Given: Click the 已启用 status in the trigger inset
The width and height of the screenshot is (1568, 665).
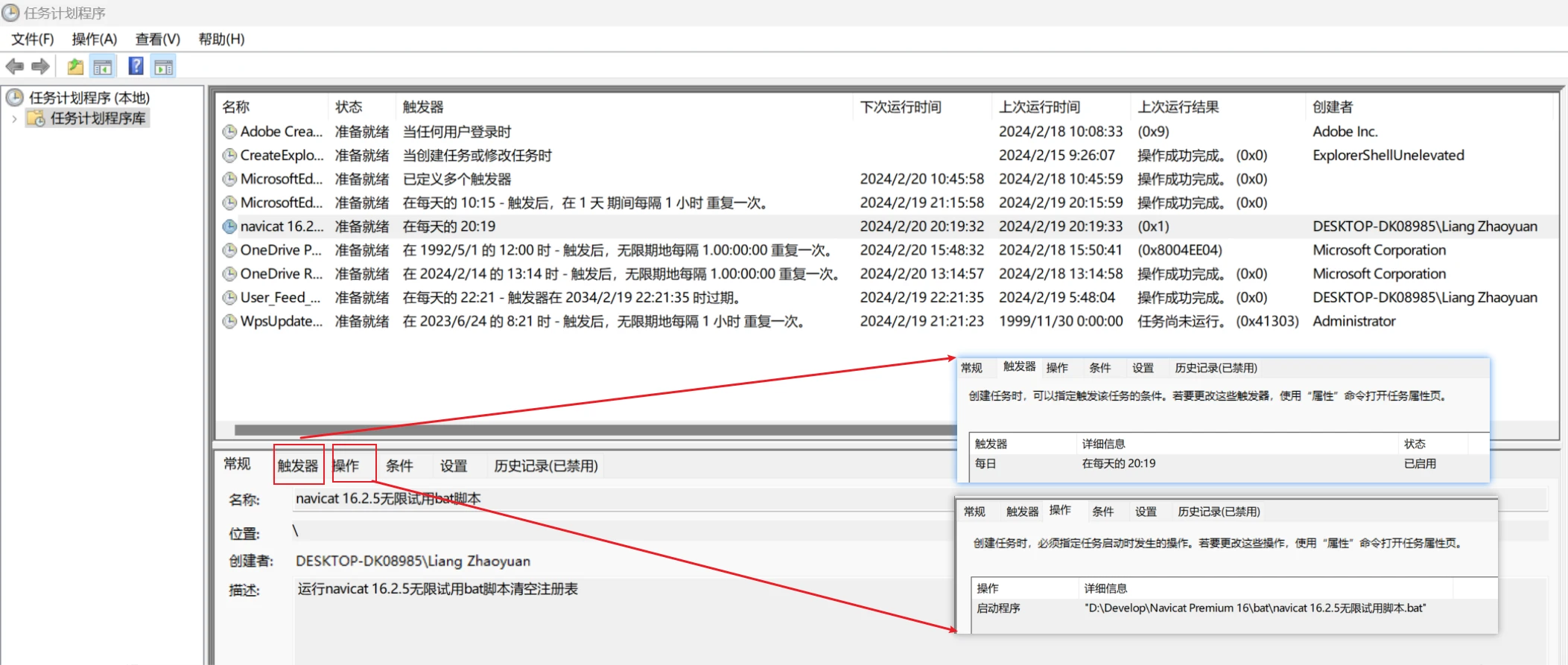Looking at the screenshot, I should click(x=1420, y=463).
